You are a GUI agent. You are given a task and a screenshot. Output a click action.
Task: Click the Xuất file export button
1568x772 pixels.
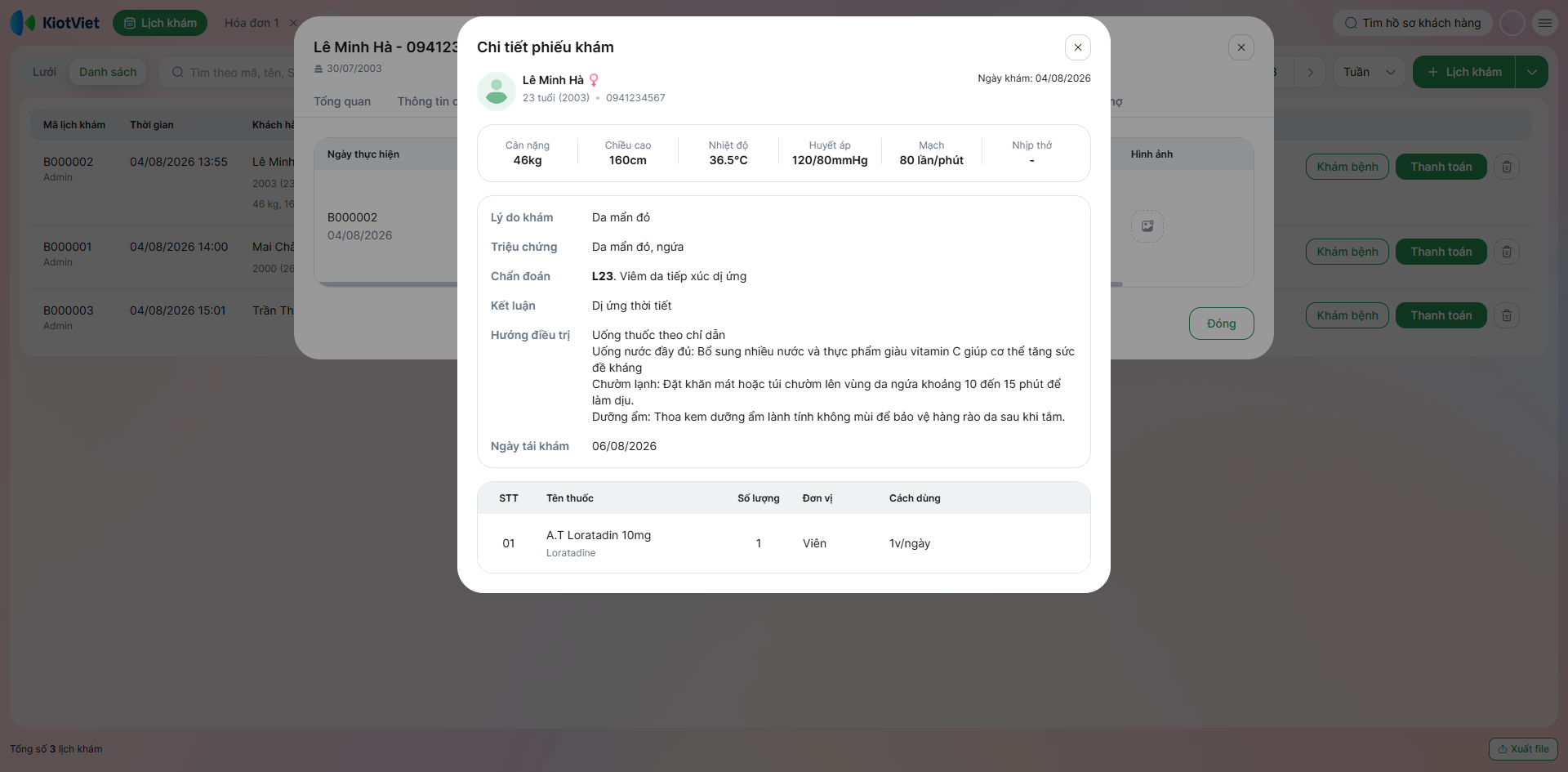click(x=1523, y=749)
